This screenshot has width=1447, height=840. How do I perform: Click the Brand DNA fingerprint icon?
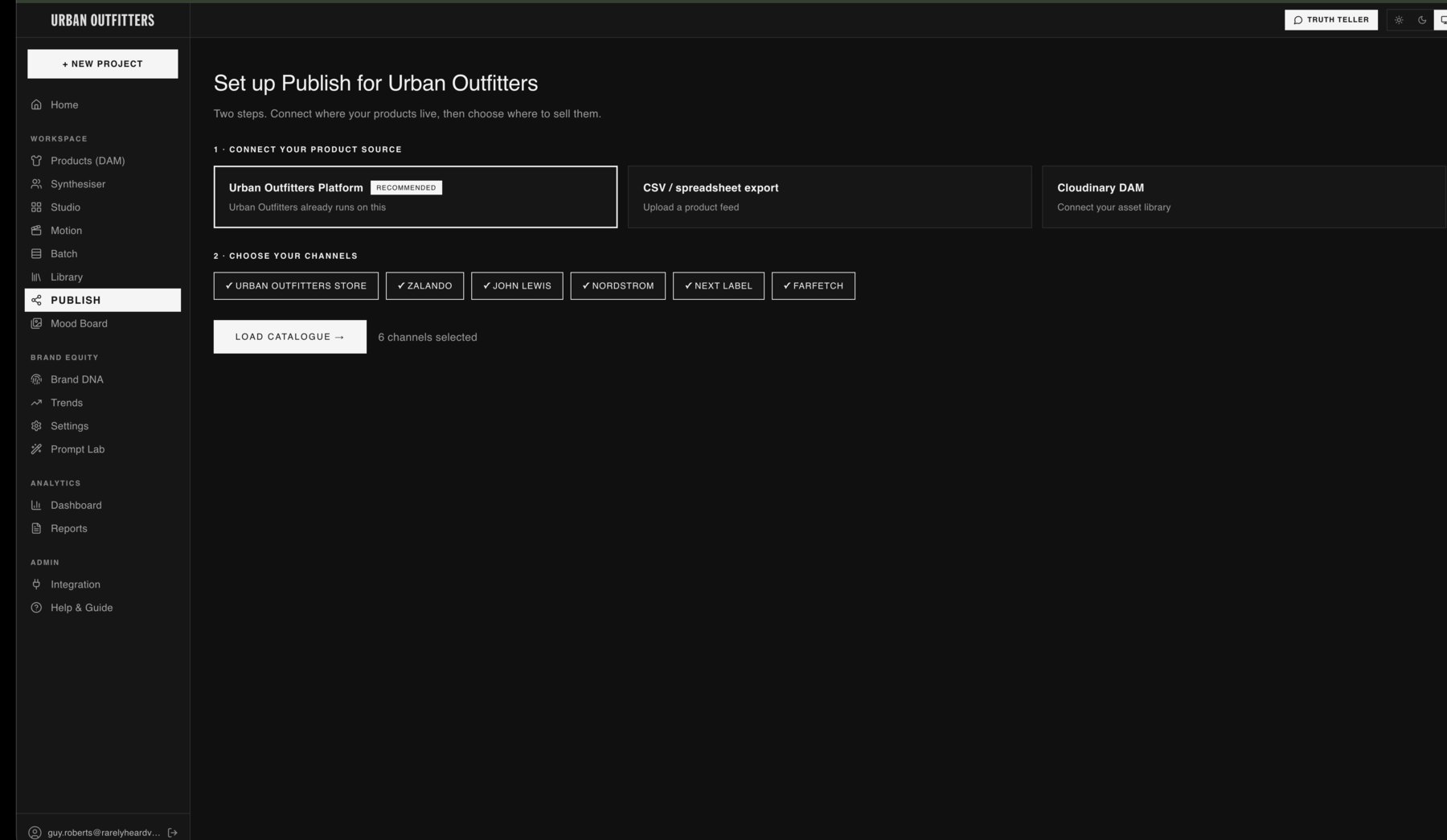click(x=36, y=379)
